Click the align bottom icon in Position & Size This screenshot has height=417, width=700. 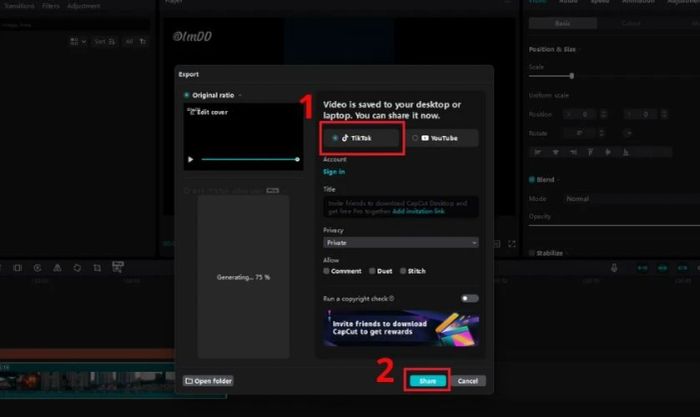[x=626, y=152]
